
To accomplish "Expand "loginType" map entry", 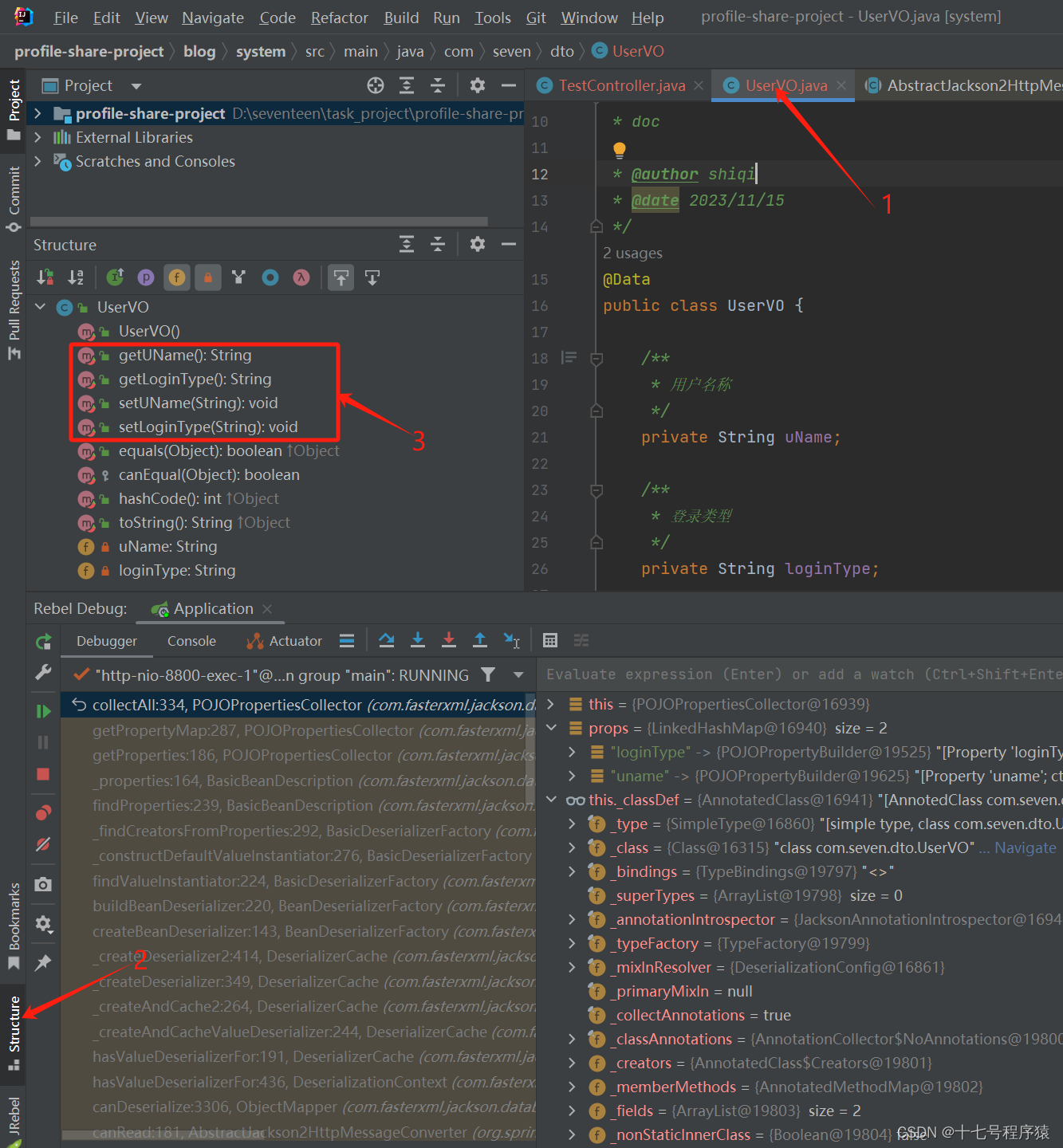I will pos(572,752).
